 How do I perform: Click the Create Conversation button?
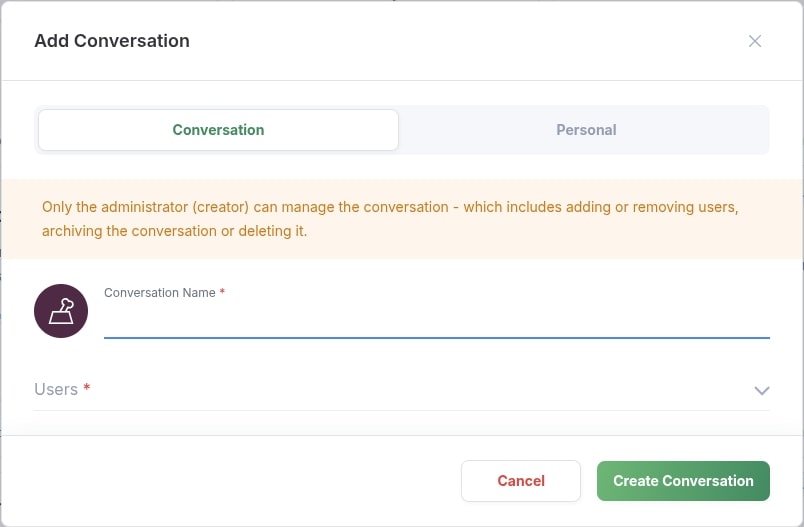coord(683,481)
